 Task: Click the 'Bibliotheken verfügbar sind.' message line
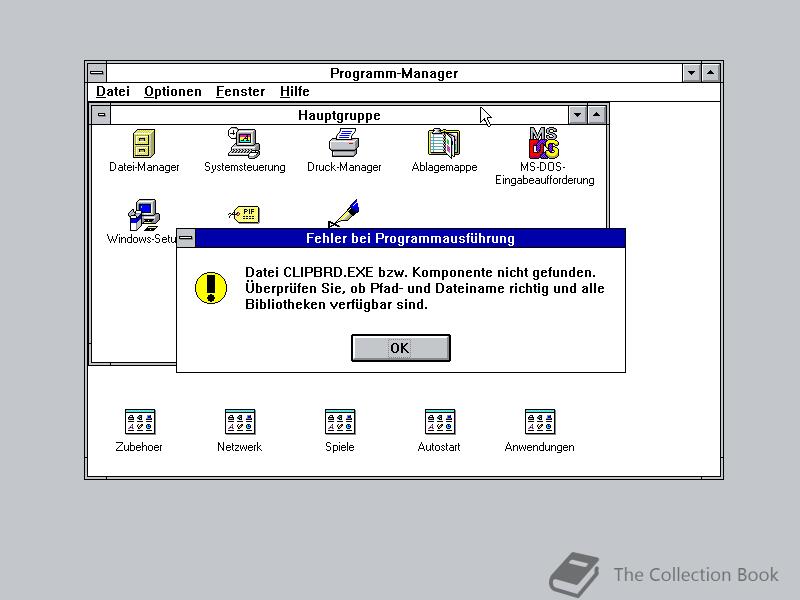[x=336, y=305]
